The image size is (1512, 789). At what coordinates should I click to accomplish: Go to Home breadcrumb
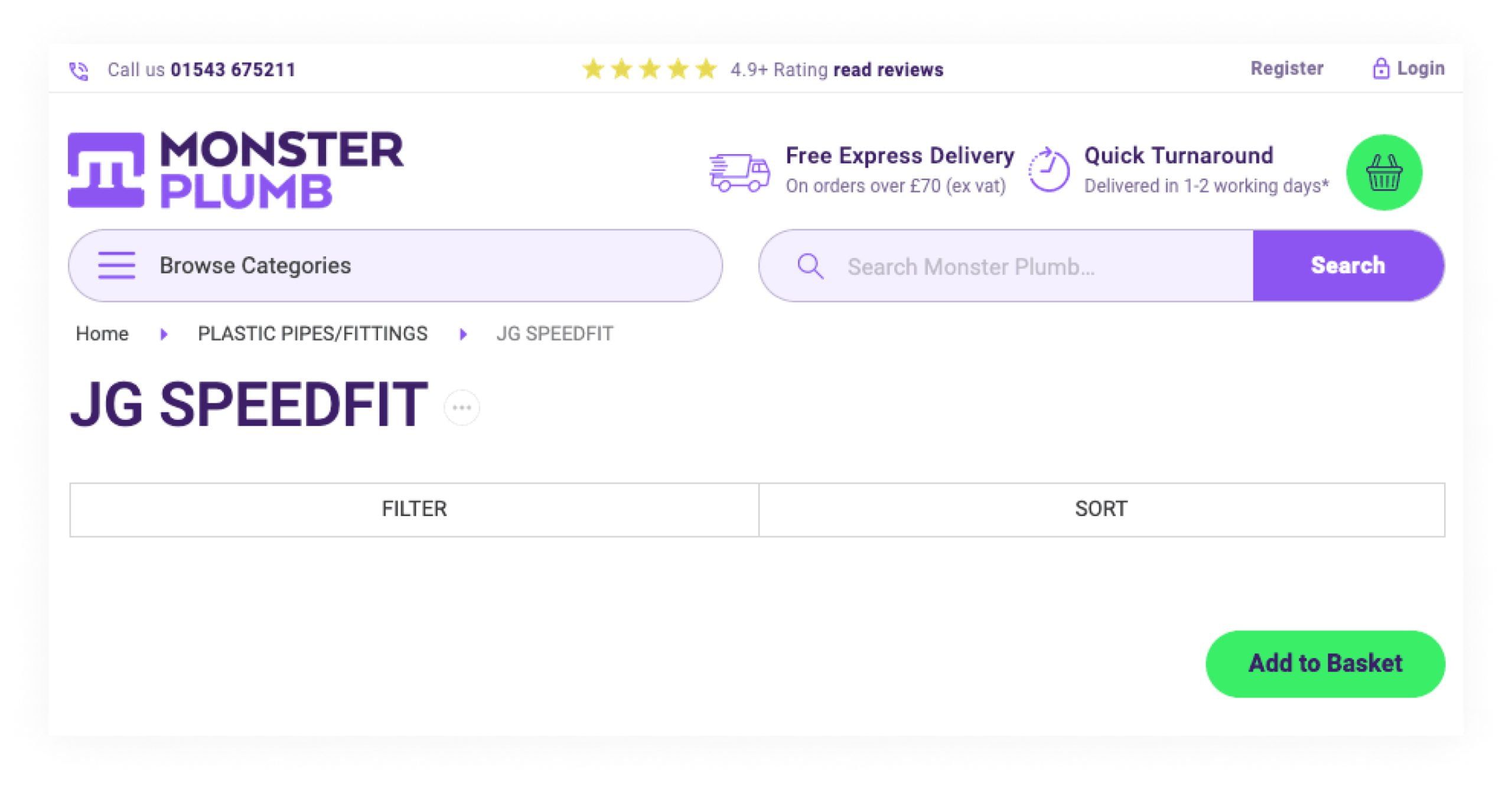click(102, 334)
